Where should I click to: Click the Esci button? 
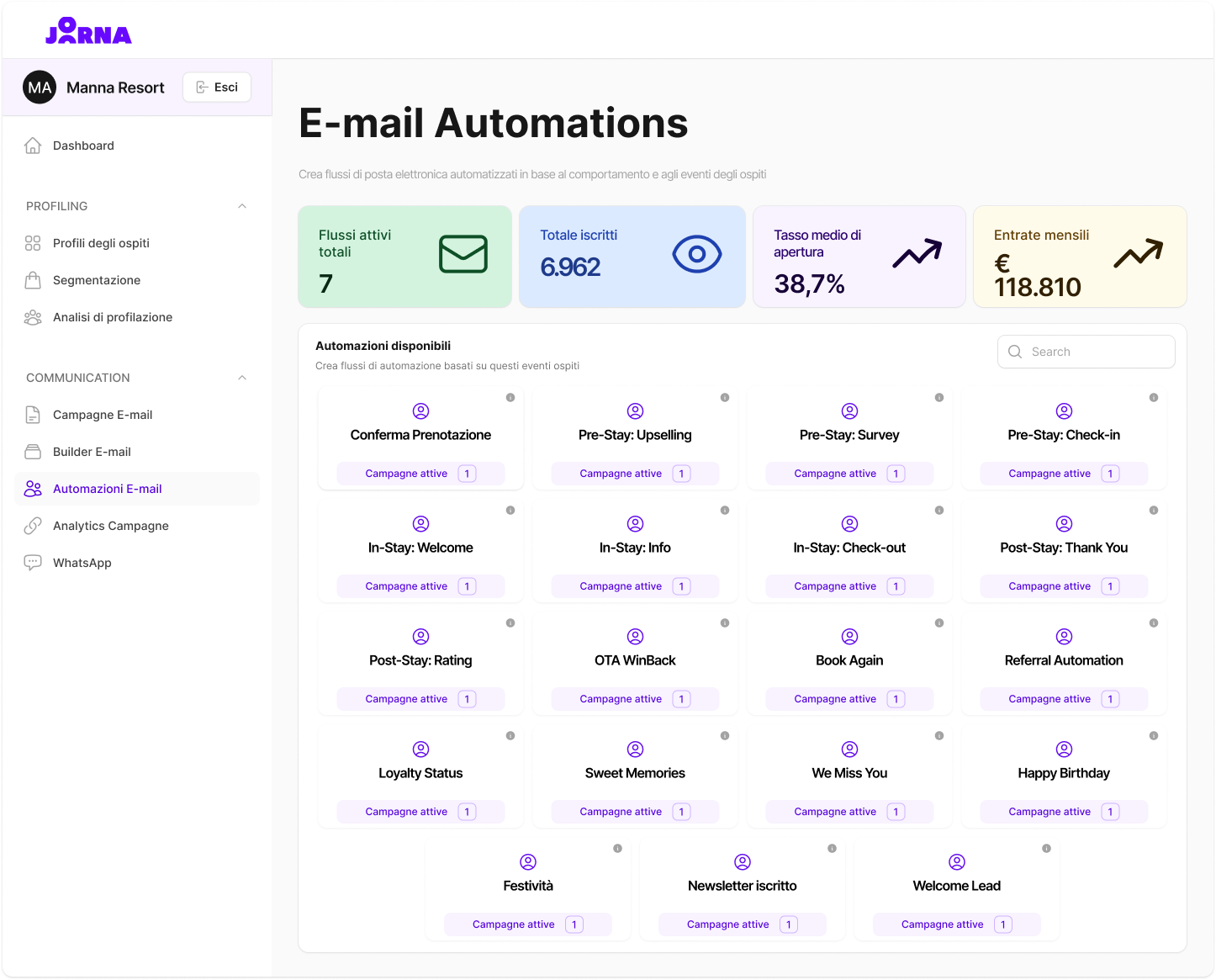coord(216,87)
